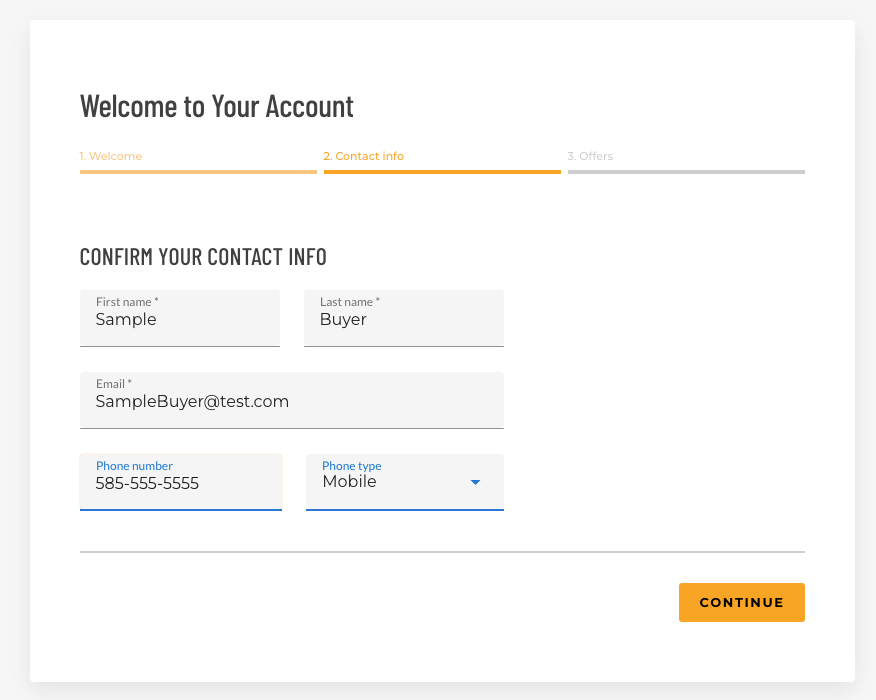Click the Phone number field
Viewport: 876px width, 700px height.
coord(180,484)
